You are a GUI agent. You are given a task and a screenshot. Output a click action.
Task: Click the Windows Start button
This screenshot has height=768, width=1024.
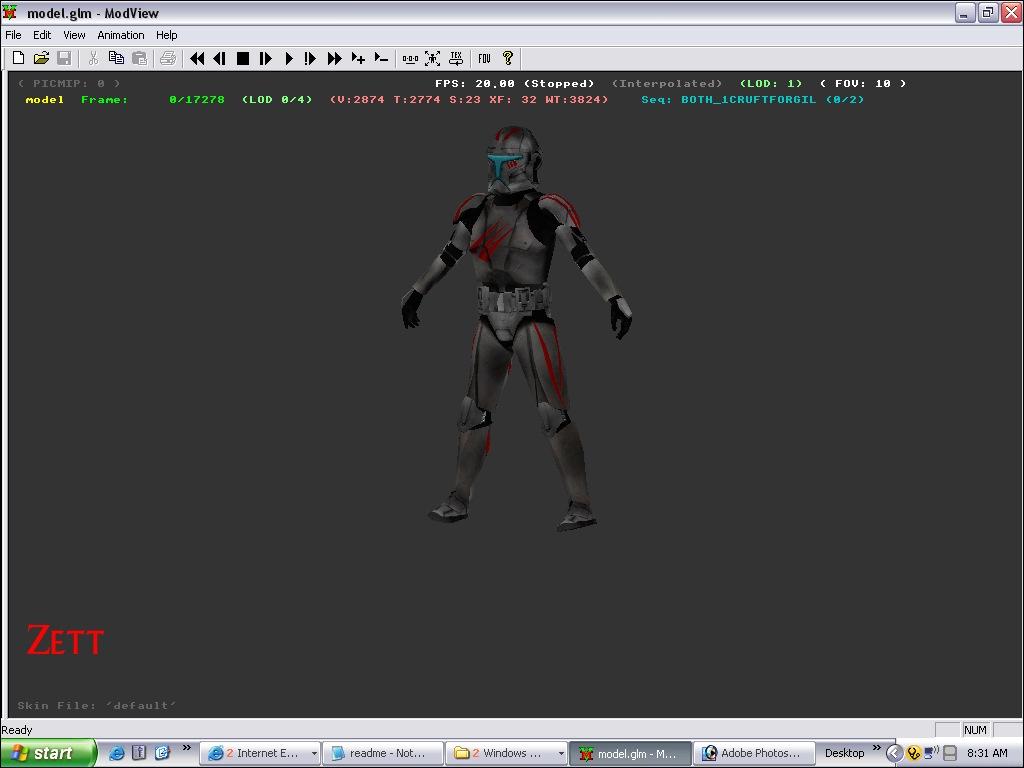tap(47, 753)
